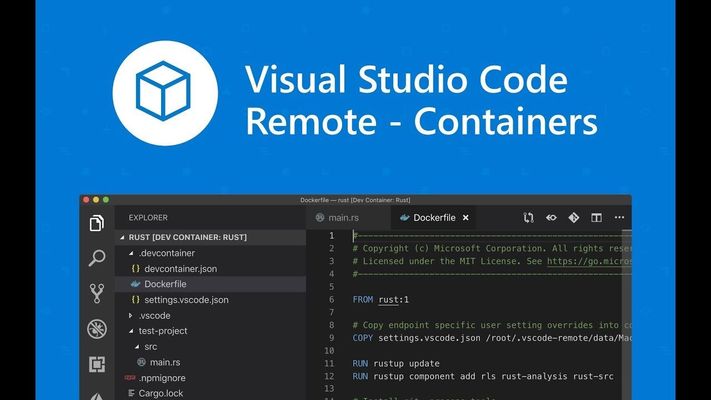This screenshot has width=711, height=400.
Task: Open the Debug view icon
Action: [97, 329]
